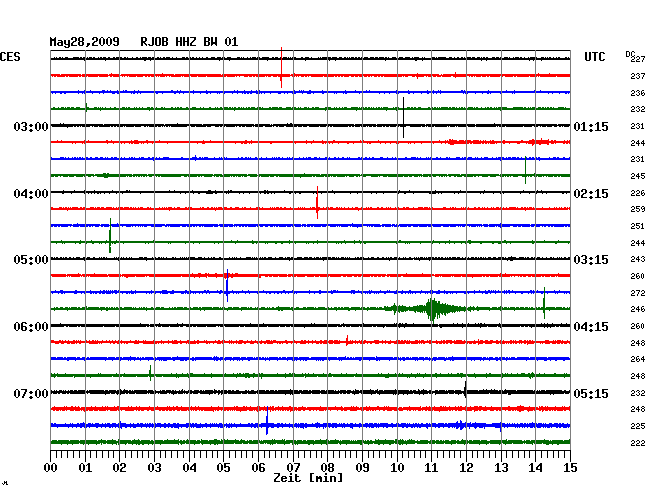This screenshot has width=650, height=494.
Task: Click the tall black spike just after minute 10
Action: pos(403,118)
